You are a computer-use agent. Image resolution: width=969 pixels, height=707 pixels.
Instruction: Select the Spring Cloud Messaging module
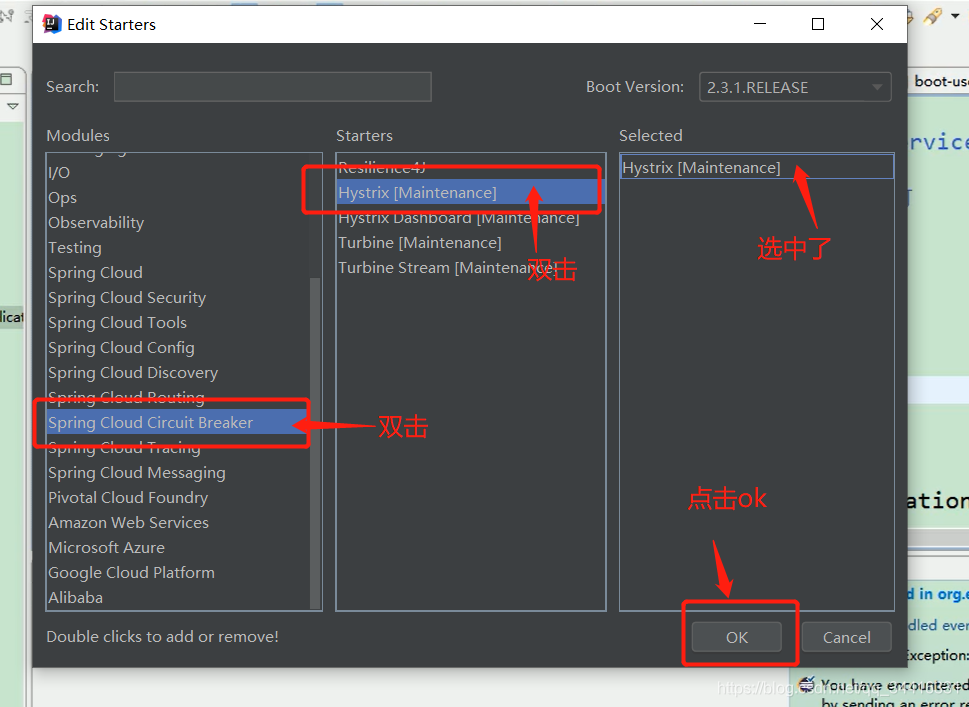point(178,473)
